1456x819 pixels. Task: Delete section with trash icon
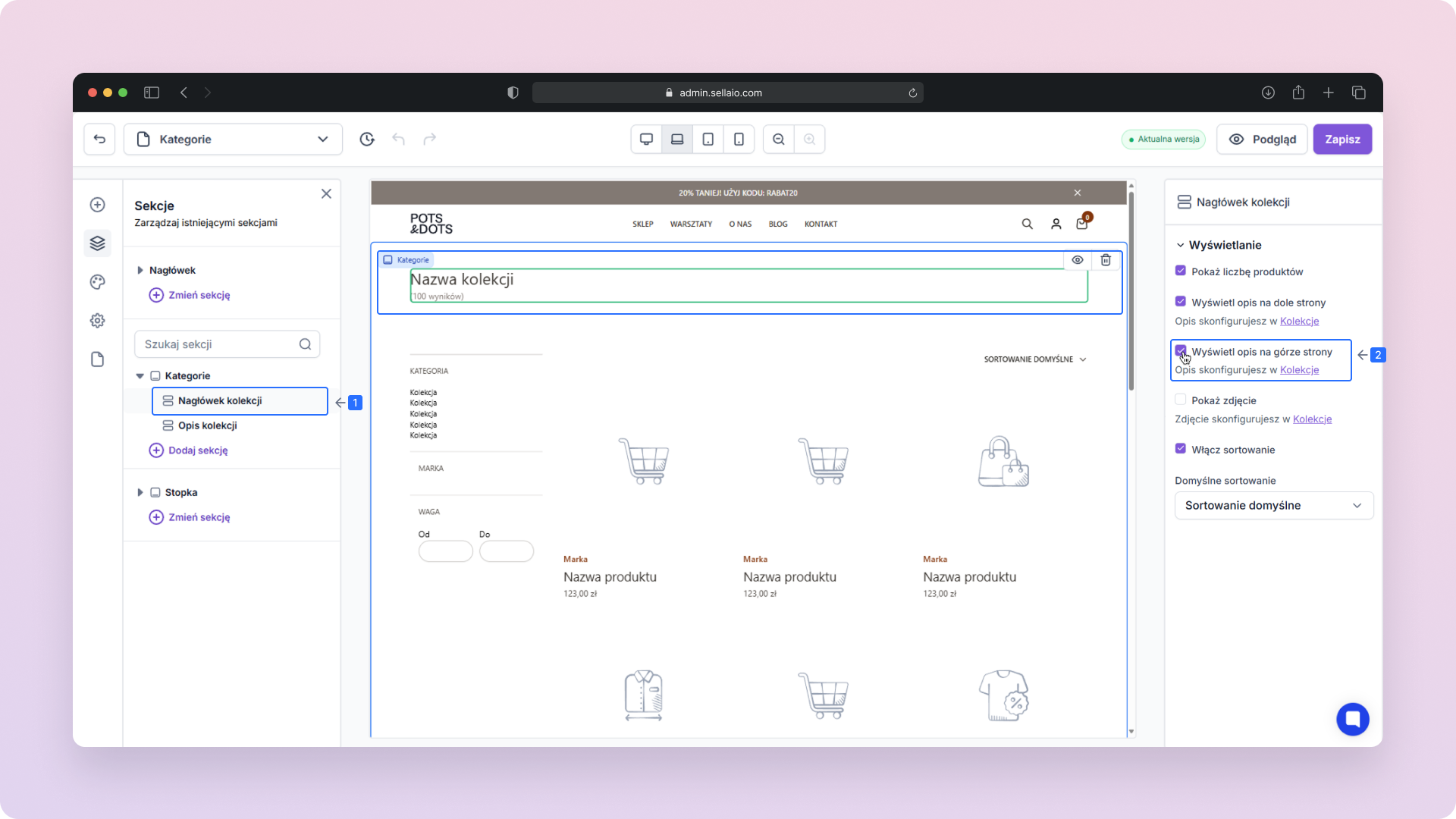[x=1106, y=260]
